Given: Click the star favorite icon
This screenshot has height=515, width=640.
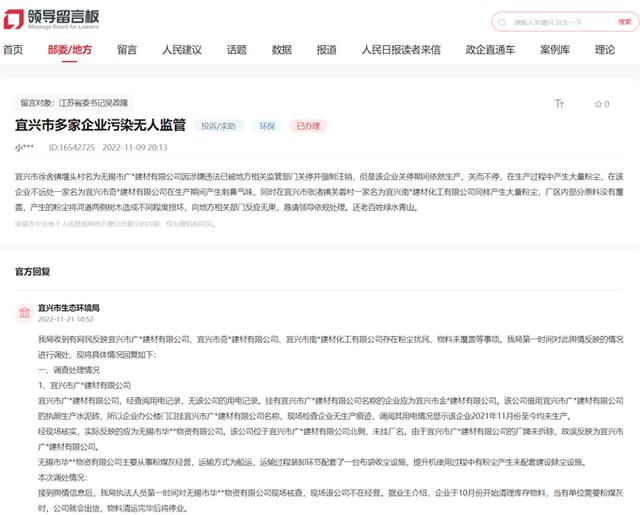Looking at the screenshot, I should (596, 104).
